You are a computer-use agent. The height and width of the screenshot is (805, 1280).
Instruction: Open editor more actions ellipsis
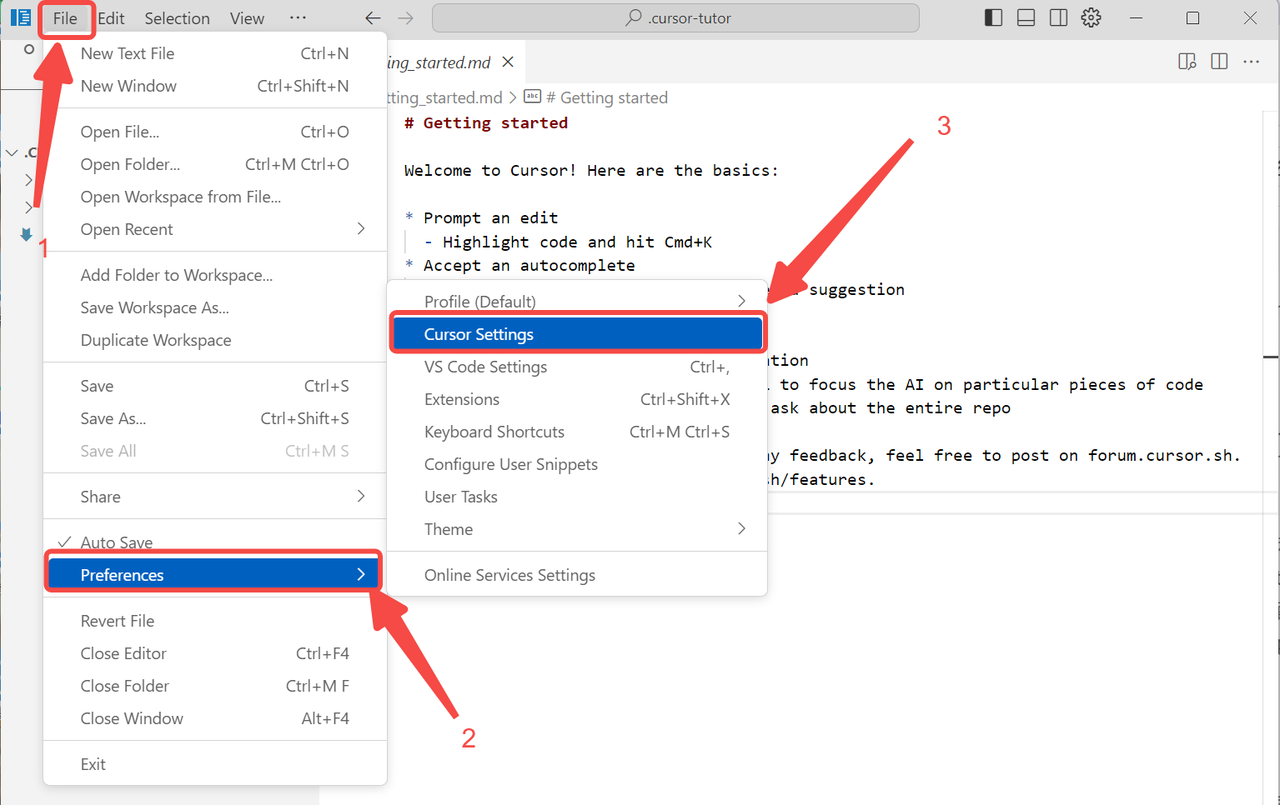1251,62
